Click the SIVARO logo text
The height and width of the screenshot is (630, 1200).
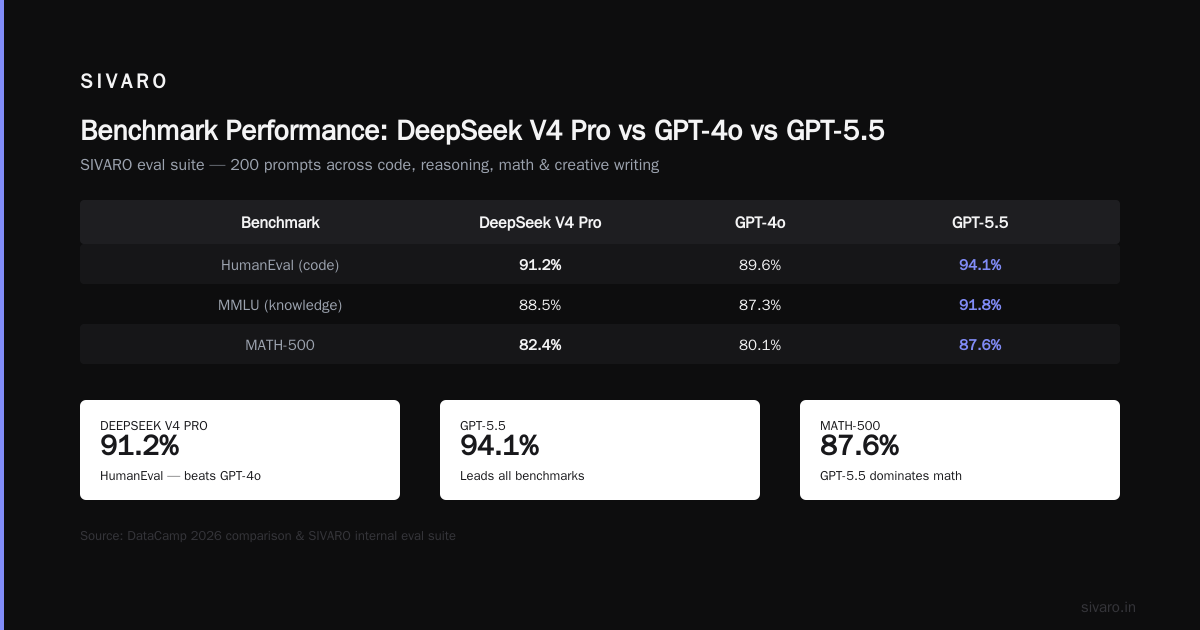(124, 82)
